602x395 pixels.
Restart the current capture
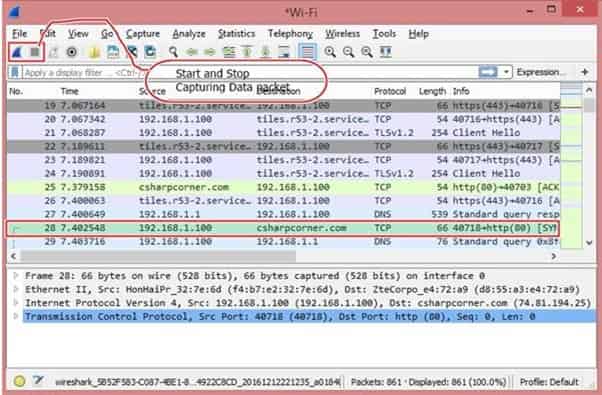[x=53, y=51]
